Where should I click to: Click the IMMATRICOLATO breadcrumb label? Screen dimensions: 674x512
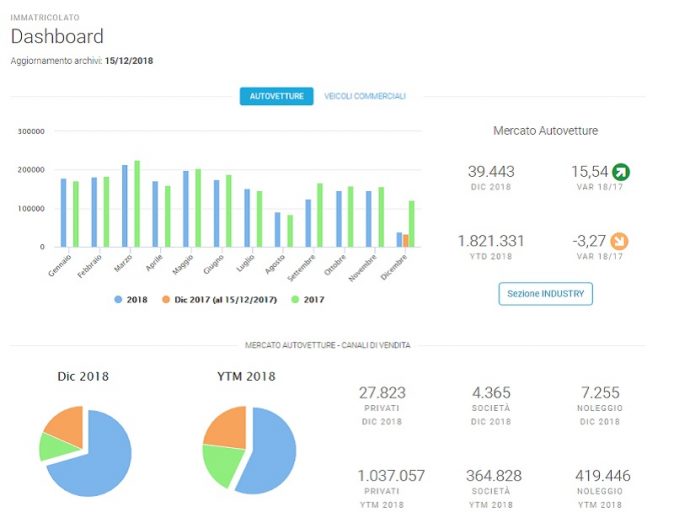[x=45, y=18]
